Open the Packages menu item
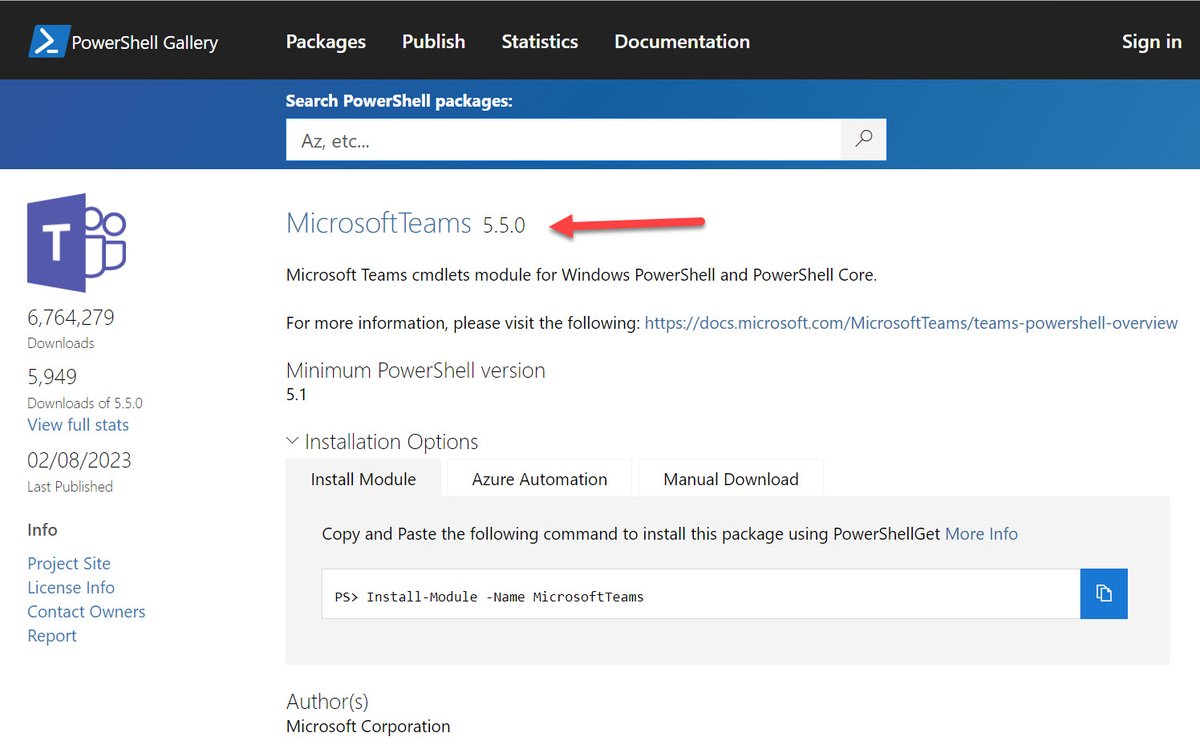 (325, 41)
